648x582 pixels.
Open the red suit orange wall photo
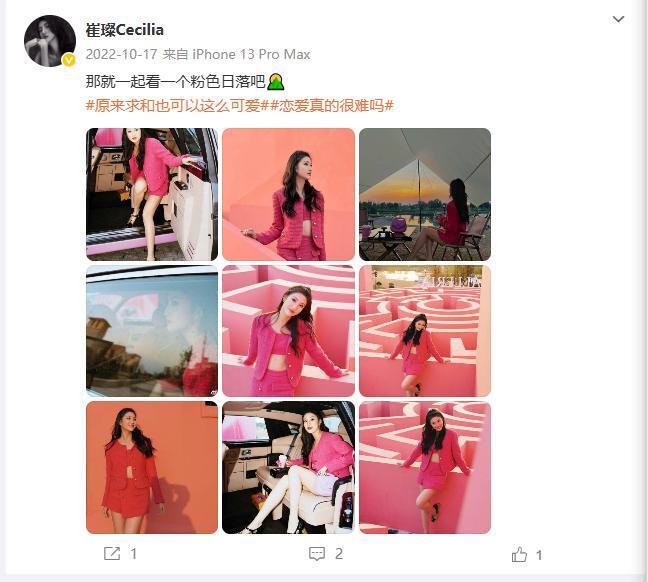pos(152,468)
